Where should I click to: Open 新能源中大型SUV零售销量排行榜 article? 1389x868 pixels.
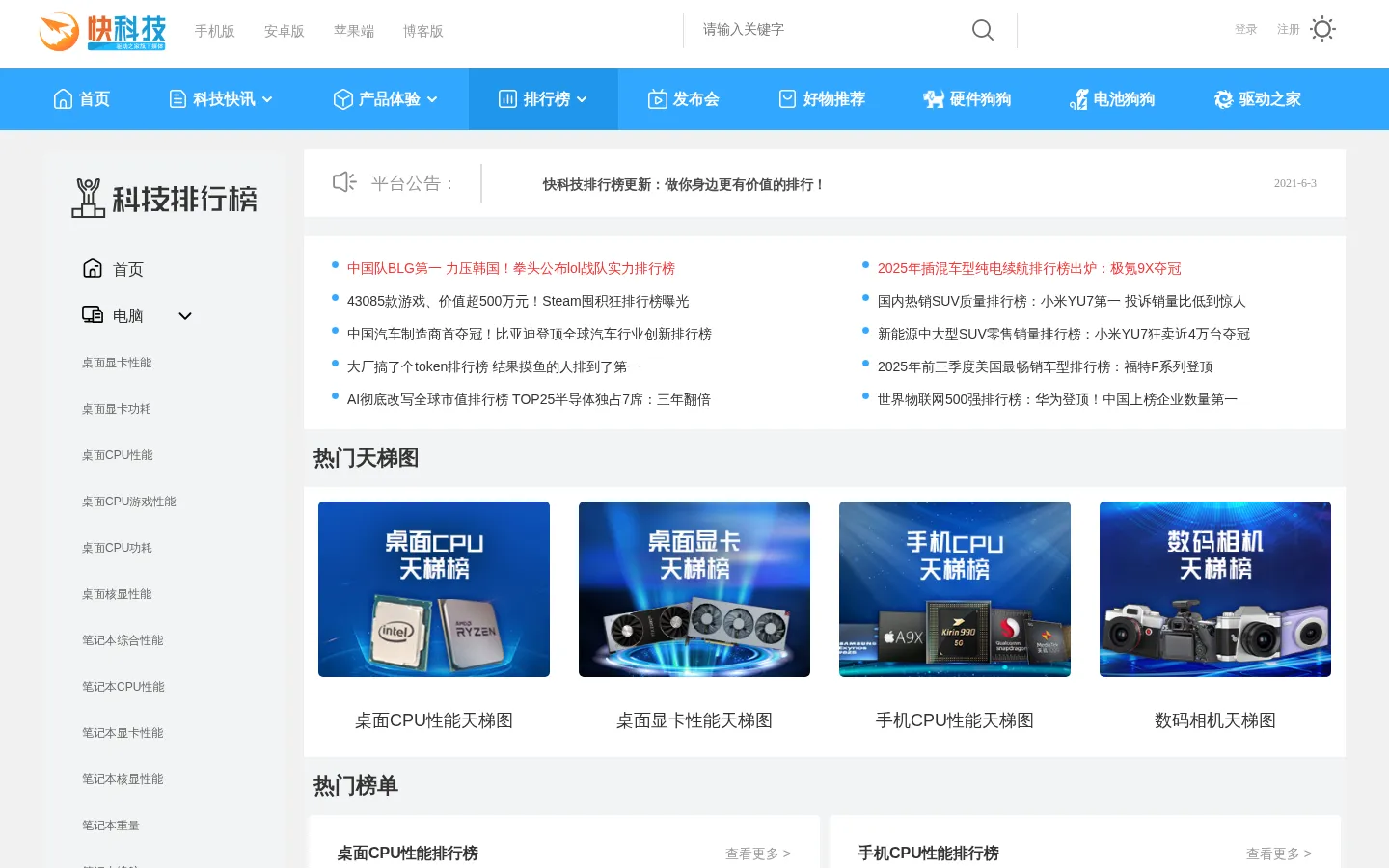tap(1064, 334)
